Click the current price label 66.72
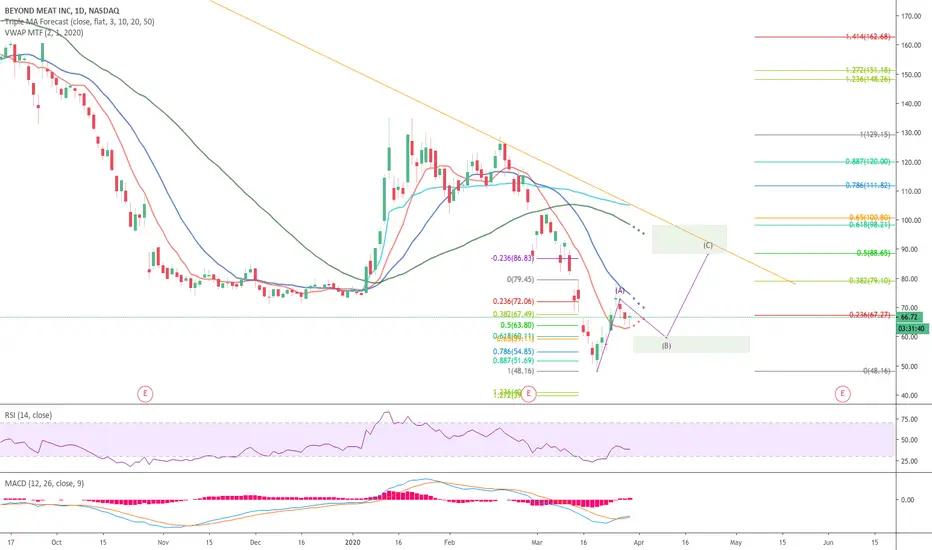 coord(909,318)
